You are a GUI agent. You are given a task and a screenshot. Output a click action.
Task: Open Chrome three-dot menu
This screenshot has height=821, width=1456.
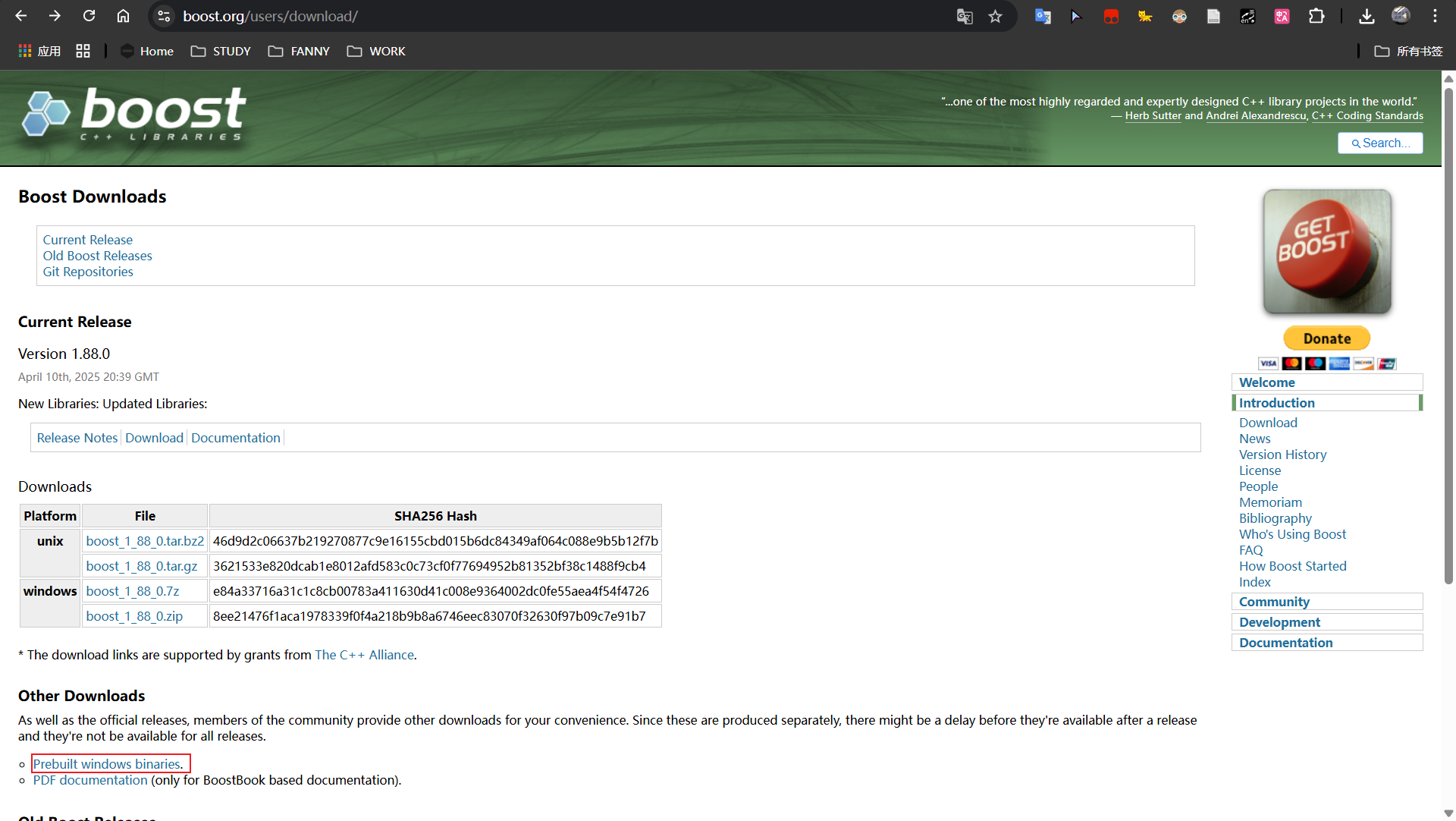(1435, 16)
